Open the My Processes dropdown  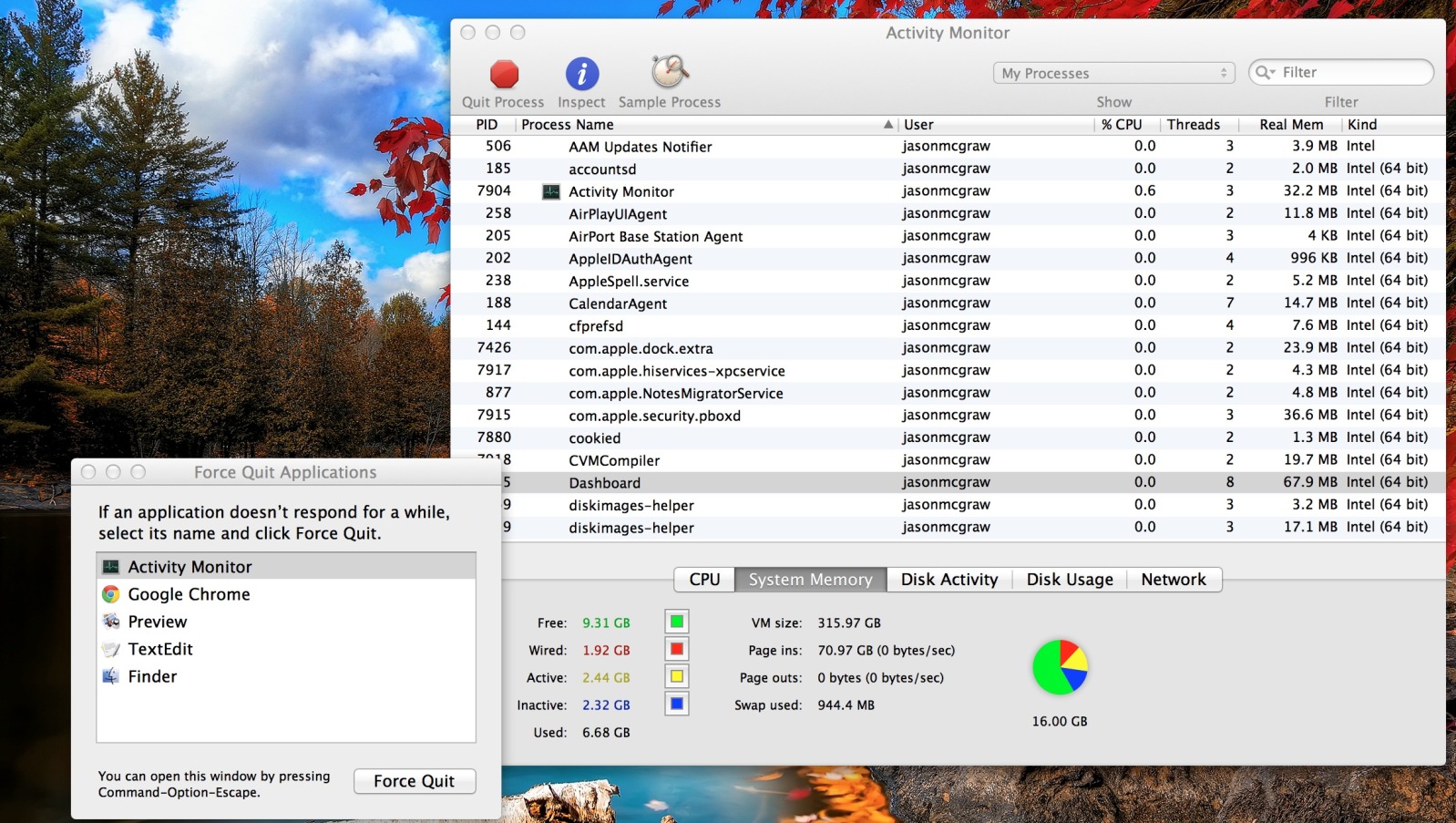1113,73
